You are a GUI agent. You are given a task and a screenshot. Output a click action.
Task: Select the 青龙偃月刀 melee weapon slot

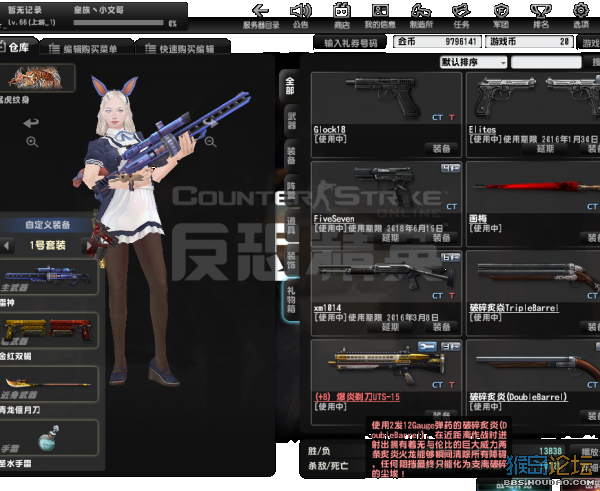point(48,384)
